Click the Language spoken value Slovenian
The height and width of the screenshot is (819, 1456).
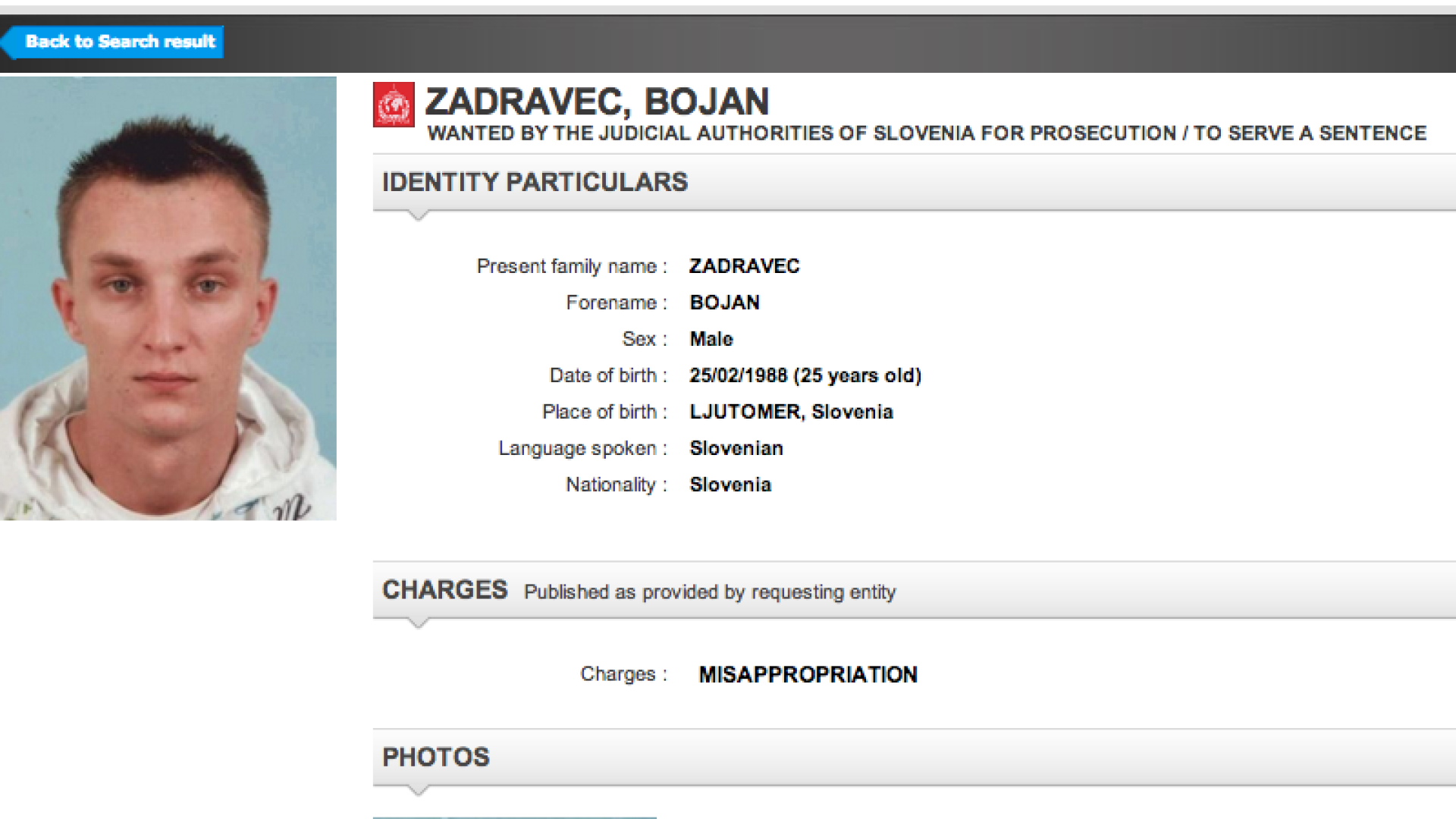click(x=736, y=448)
